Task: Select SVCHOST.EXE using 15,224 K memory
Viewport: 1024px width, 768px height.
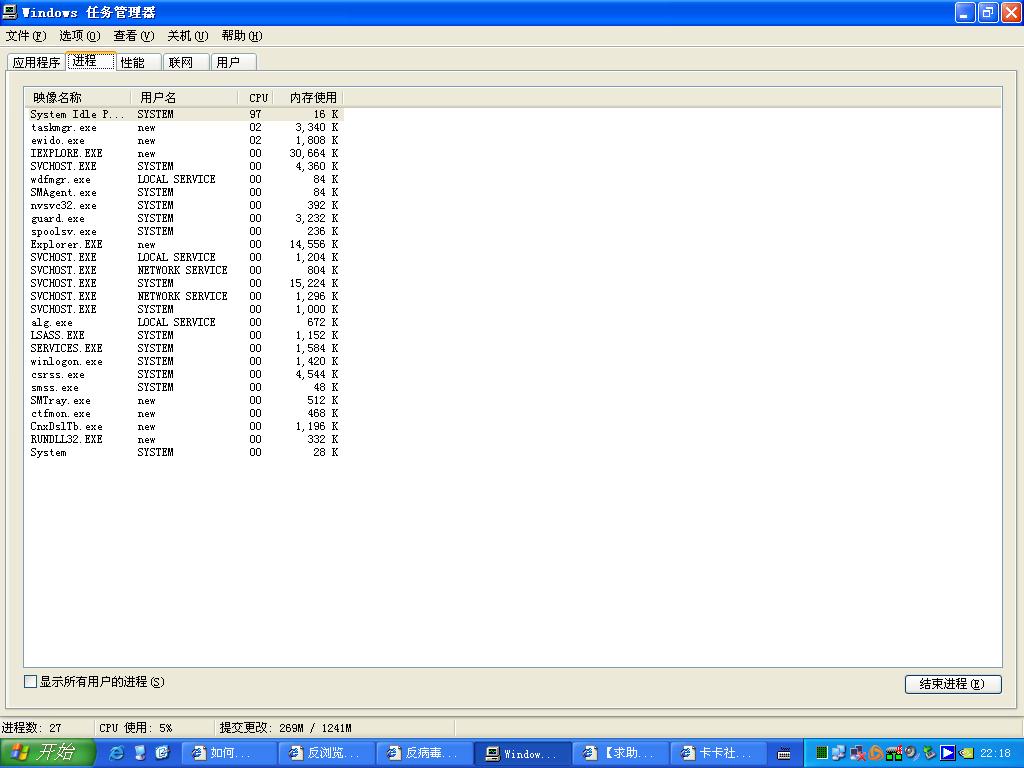Action: 184,283
